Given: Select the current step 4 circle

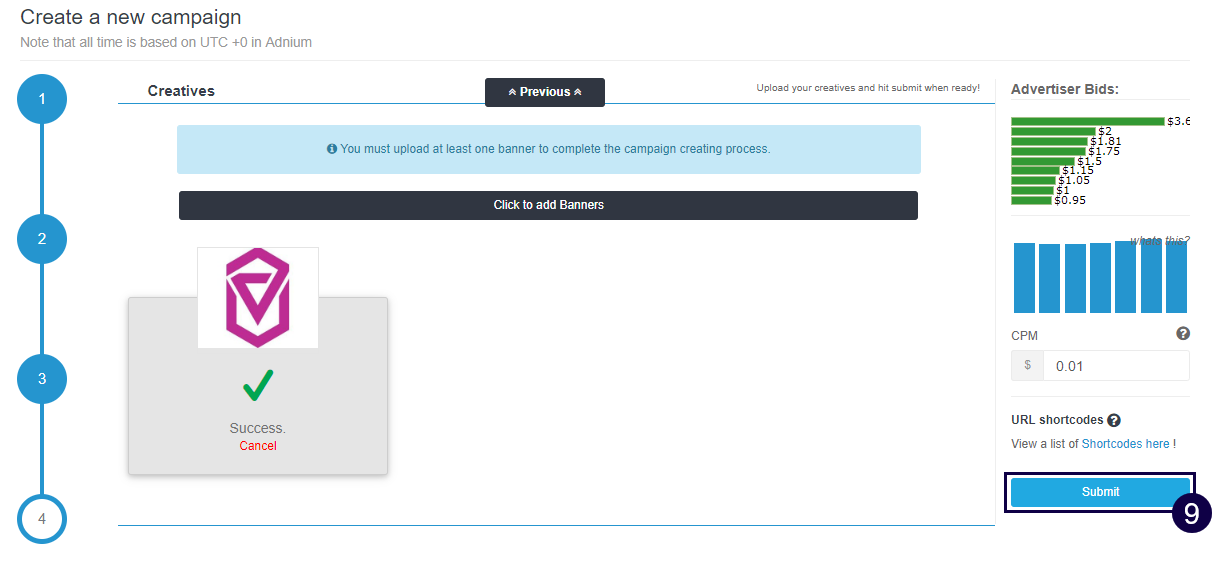Looking at the screenshot, I should tap(42, 519).
